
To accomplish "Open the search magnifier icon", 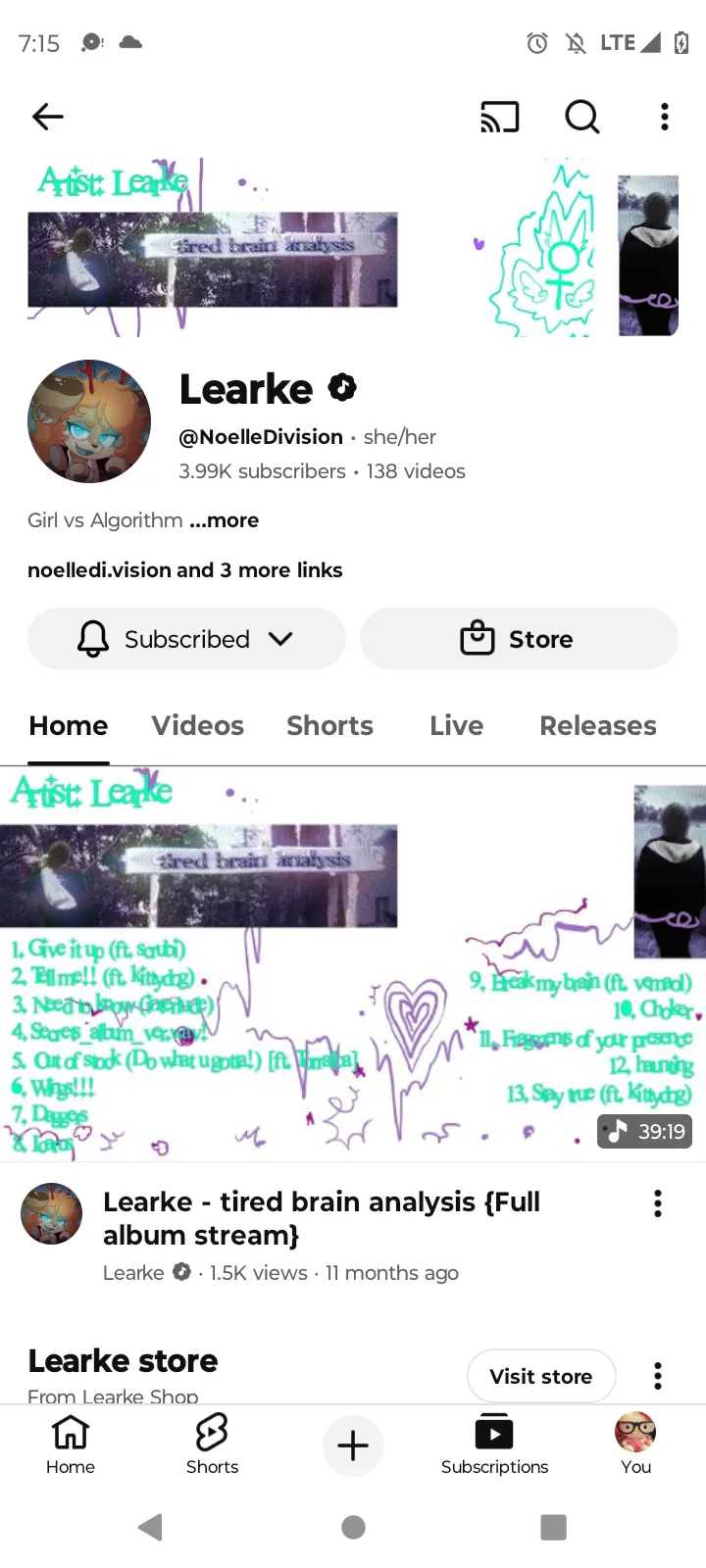I will [x=582, y=117].
